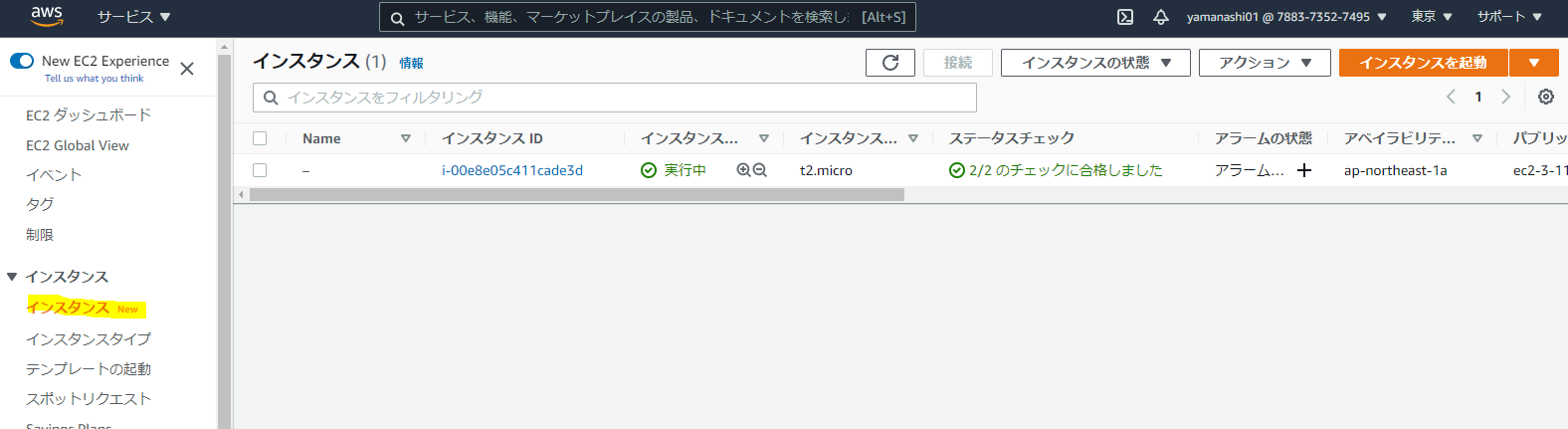Open テンプレートの起動 in sidebar
Screen dimensions: 1568x429
pyautogui.click(x=89, y=369)
